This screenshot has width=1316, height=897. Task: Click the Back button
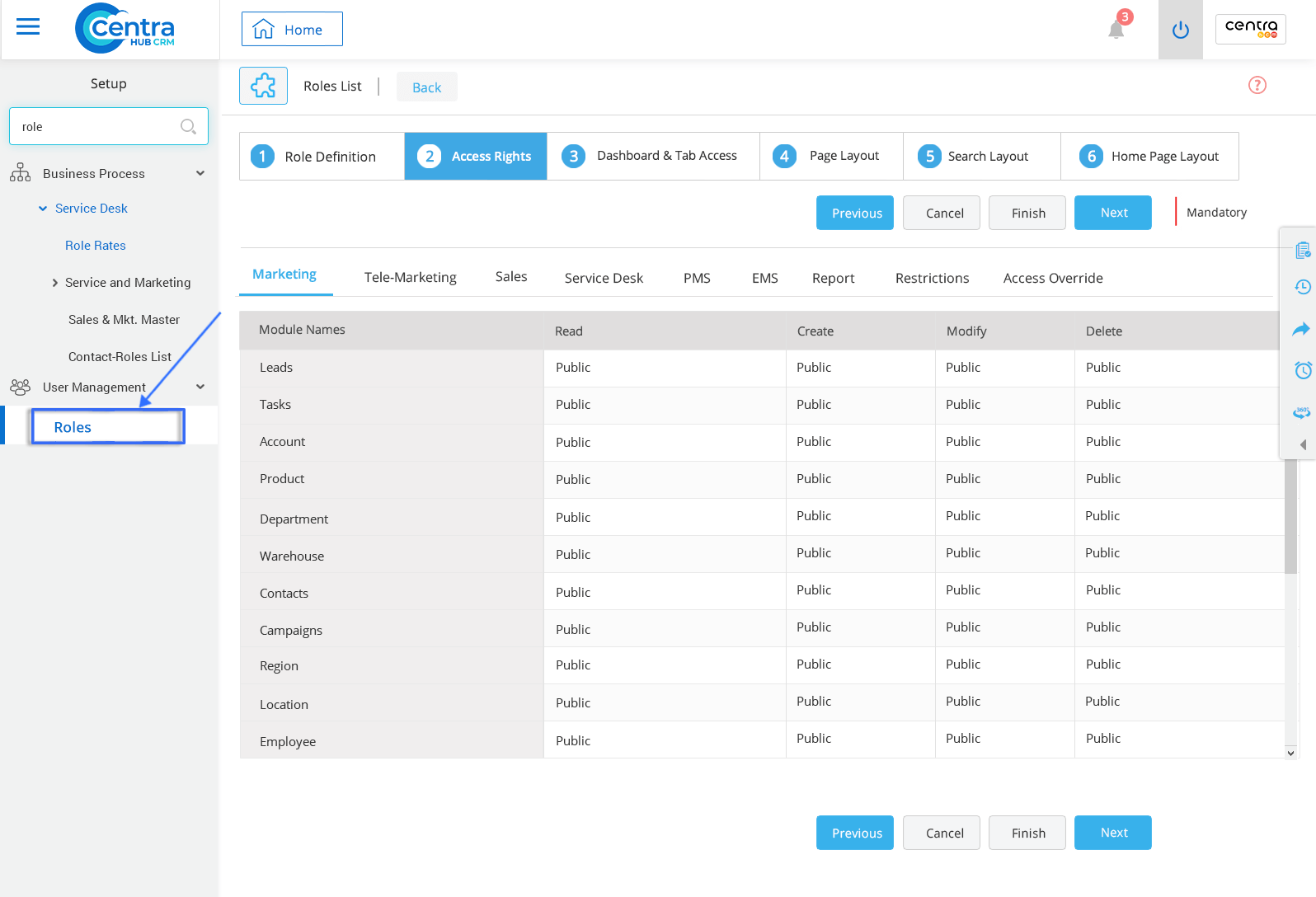[x=427, y=87]
